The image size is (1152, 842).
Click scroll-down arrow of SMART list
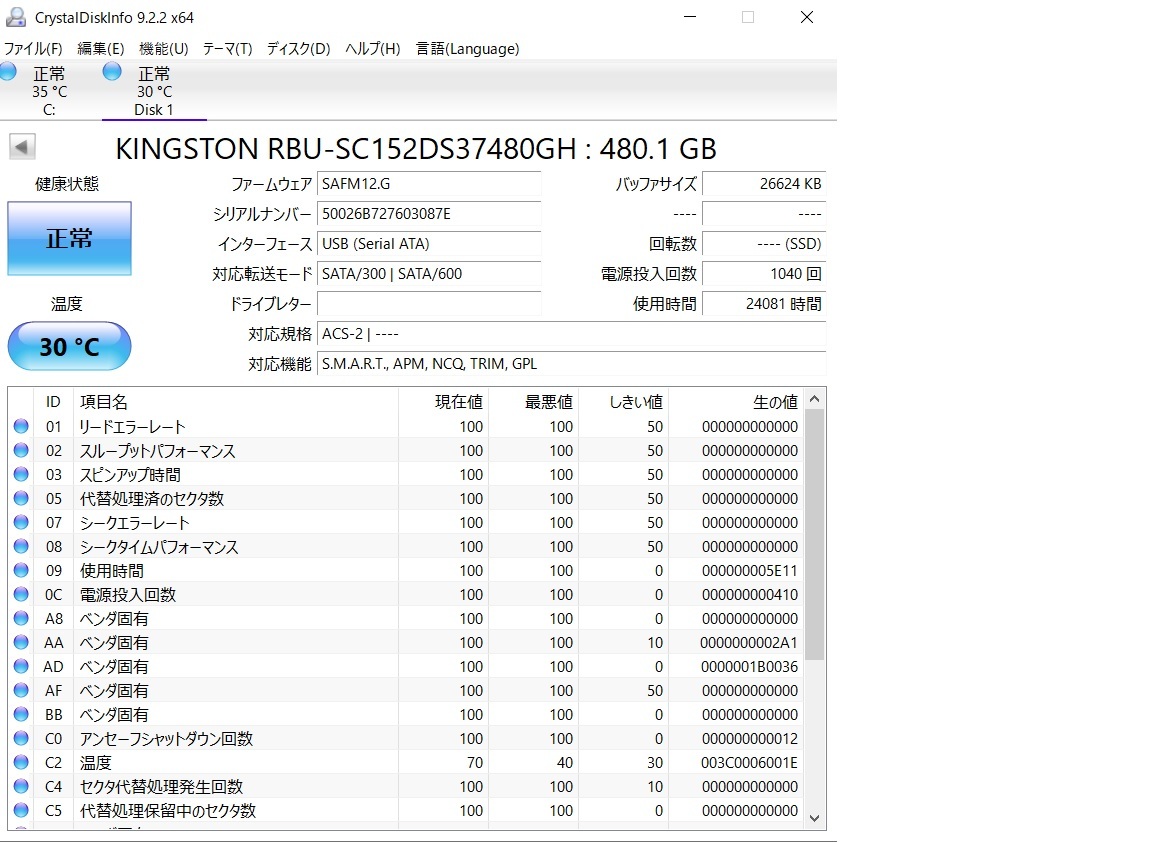coord(814,818)
